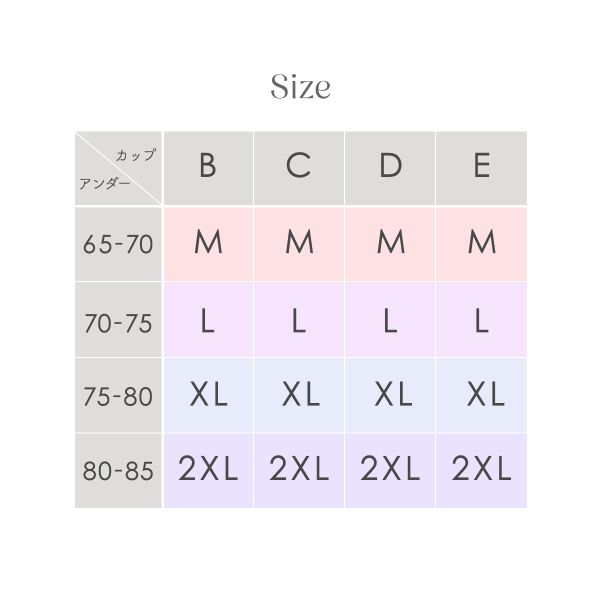
Task: Click the カップ/アンダー corner header cell
Action: click(118, 168)
